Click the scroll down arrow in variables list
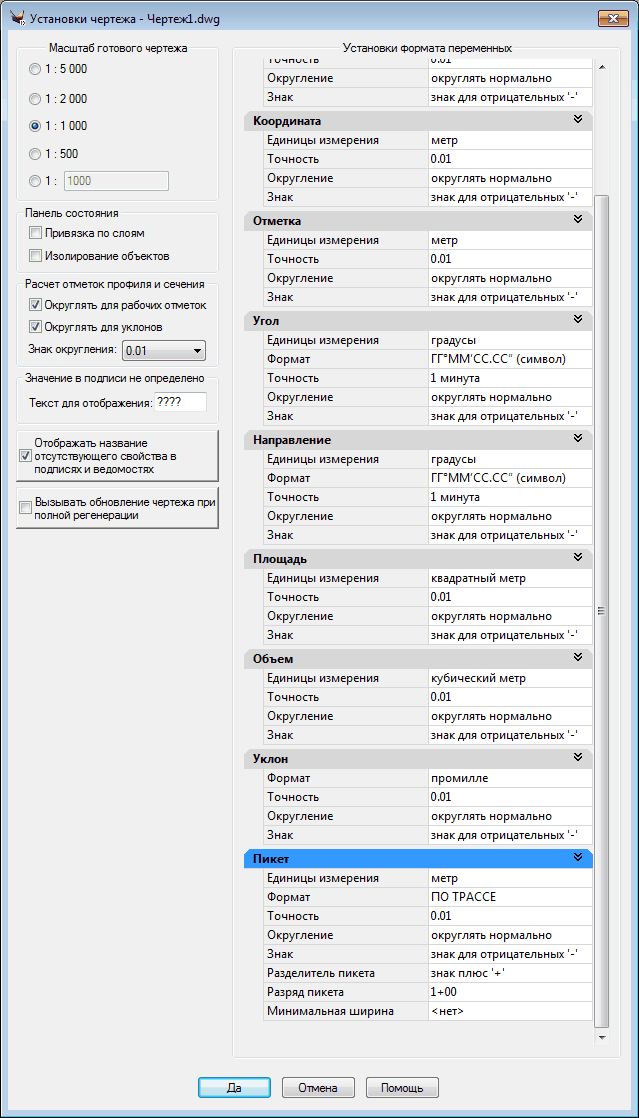The height and width of the screenshot is (1118, 639). tap(601, 1038)
